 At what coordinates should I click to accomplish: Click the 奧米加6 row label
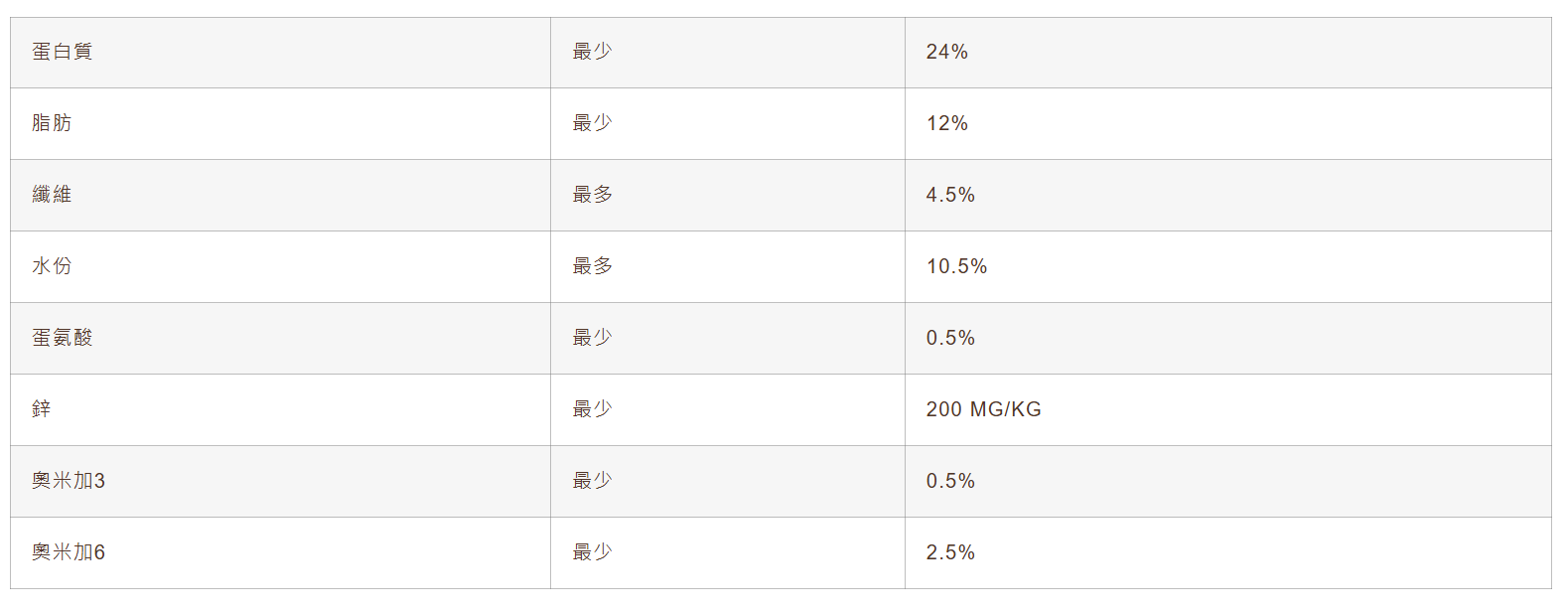68,552
